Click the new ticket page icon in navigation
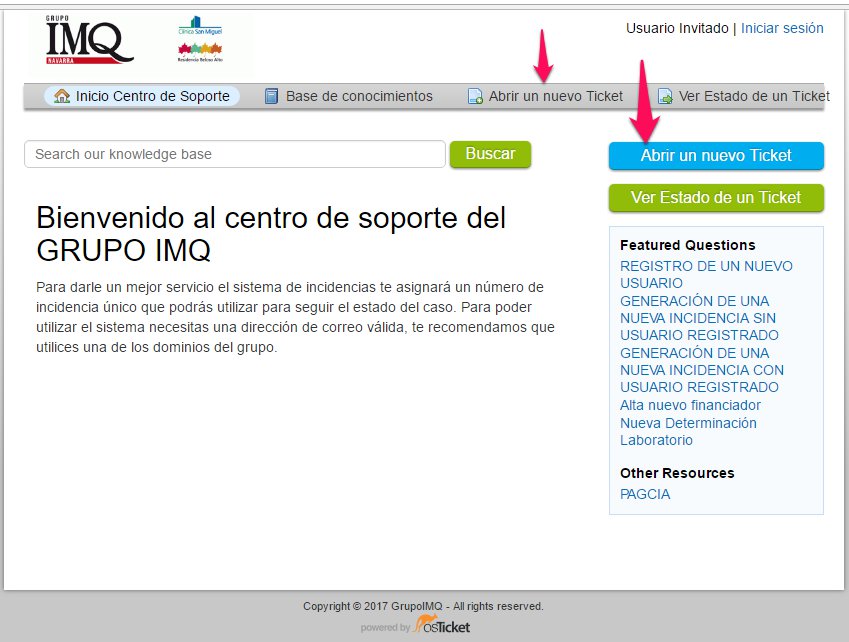Image resolution: width=849 pixels, height=642 pixels. pyautogui.click(x=475, y=97)
